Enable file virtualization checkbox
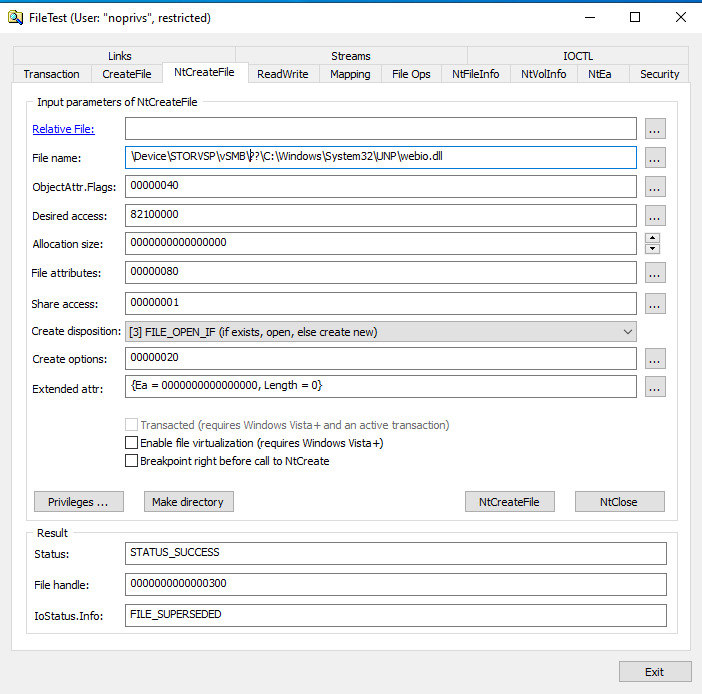The height and width of the screenshot is (694, 702). tap(131, 443)
